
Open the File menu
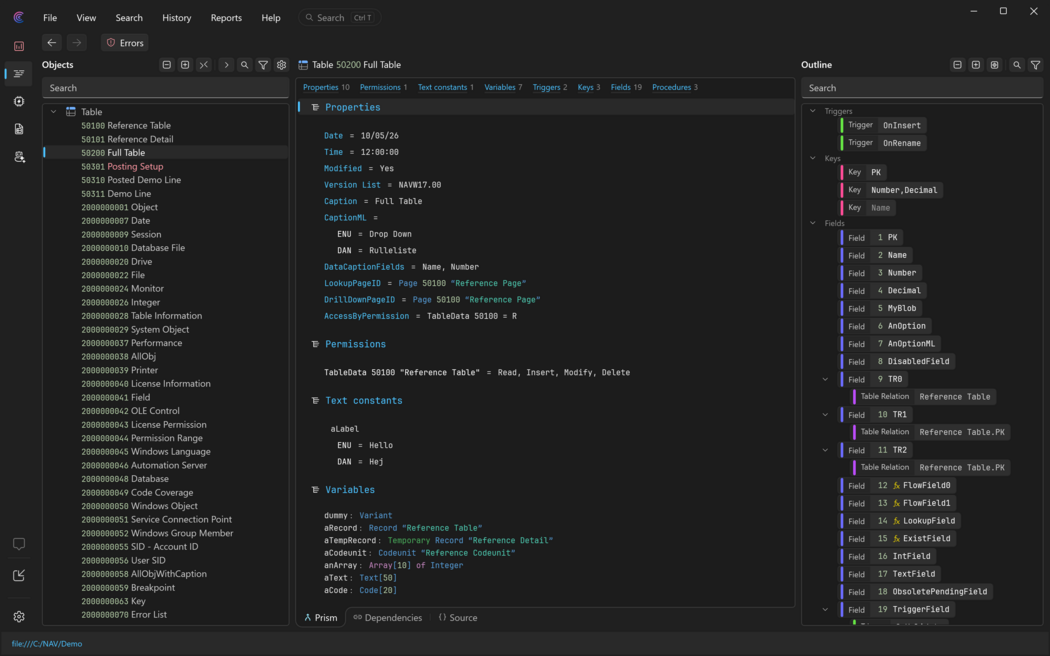click(50, 18)
